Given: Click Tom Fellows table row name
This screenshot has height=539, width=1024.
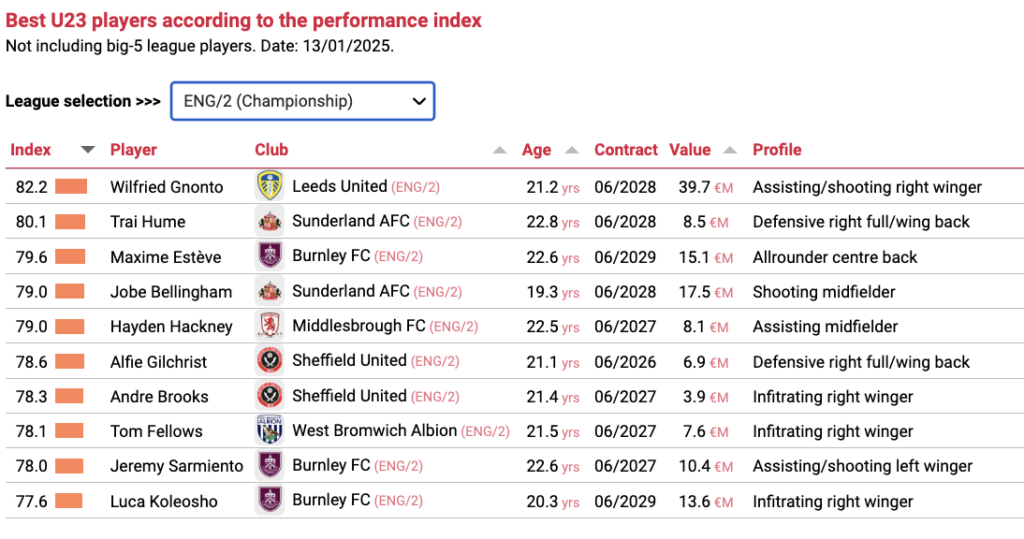Looking at the screenshot, I should point(156,431).
